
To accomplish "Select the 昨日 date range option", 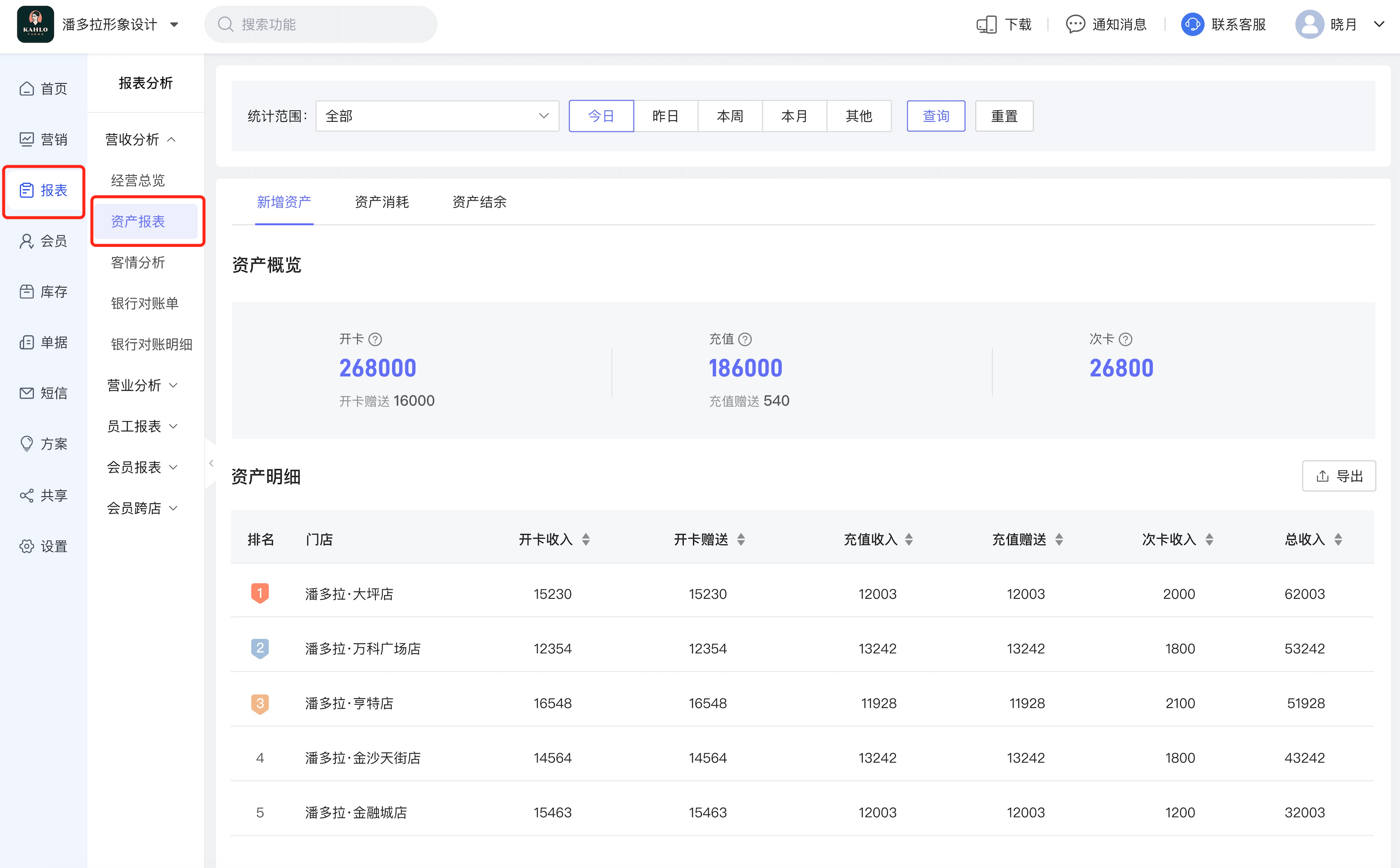I will (665, 116).
